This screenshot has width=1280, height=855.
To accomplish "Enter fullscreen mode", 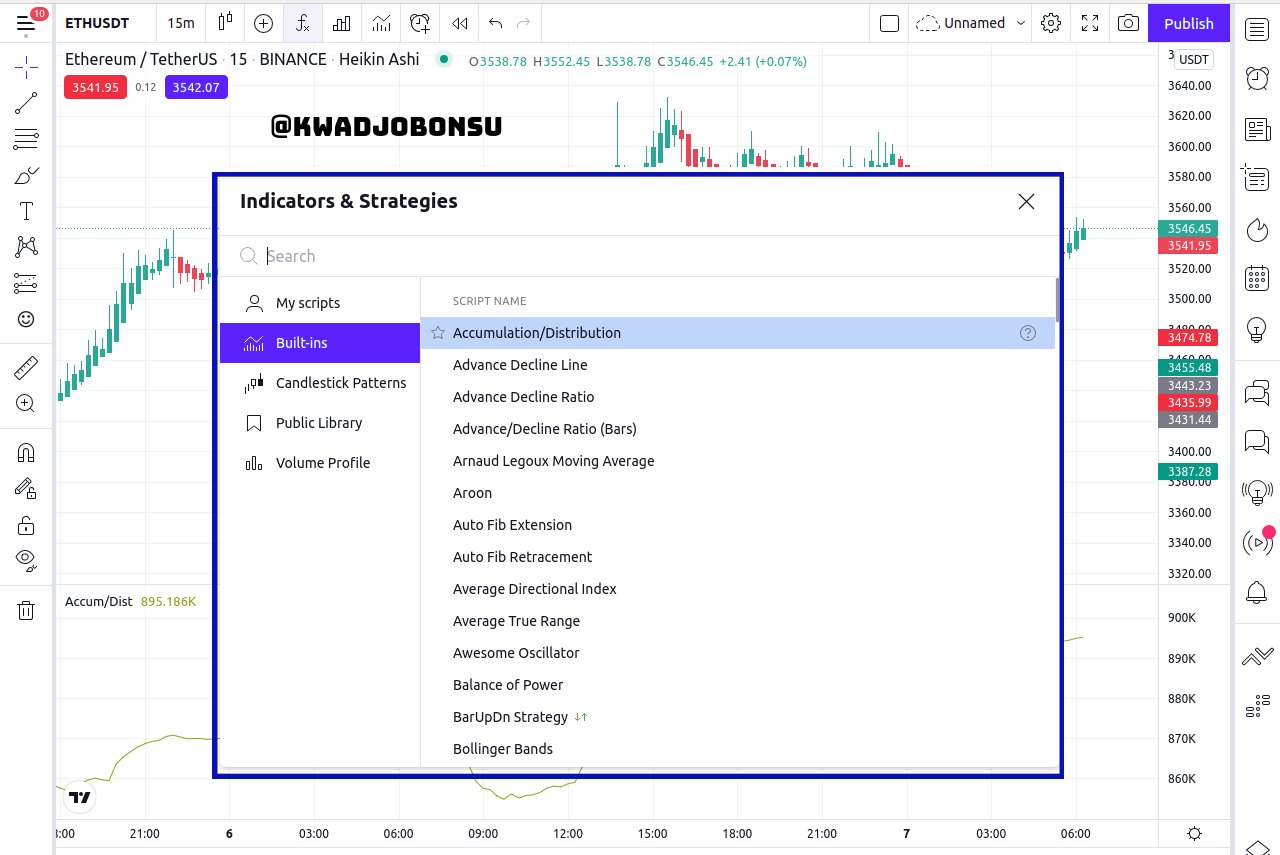I will [x=1090, y=22].
